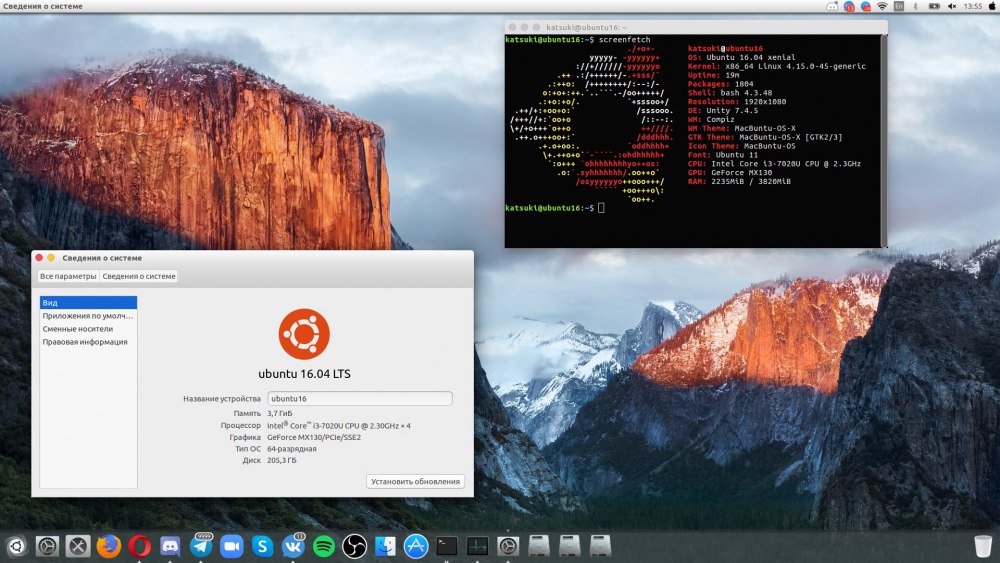Minimize the Сведения о системе window
The width and height of the screenshot is (1000, 563).
pos(51,258)
